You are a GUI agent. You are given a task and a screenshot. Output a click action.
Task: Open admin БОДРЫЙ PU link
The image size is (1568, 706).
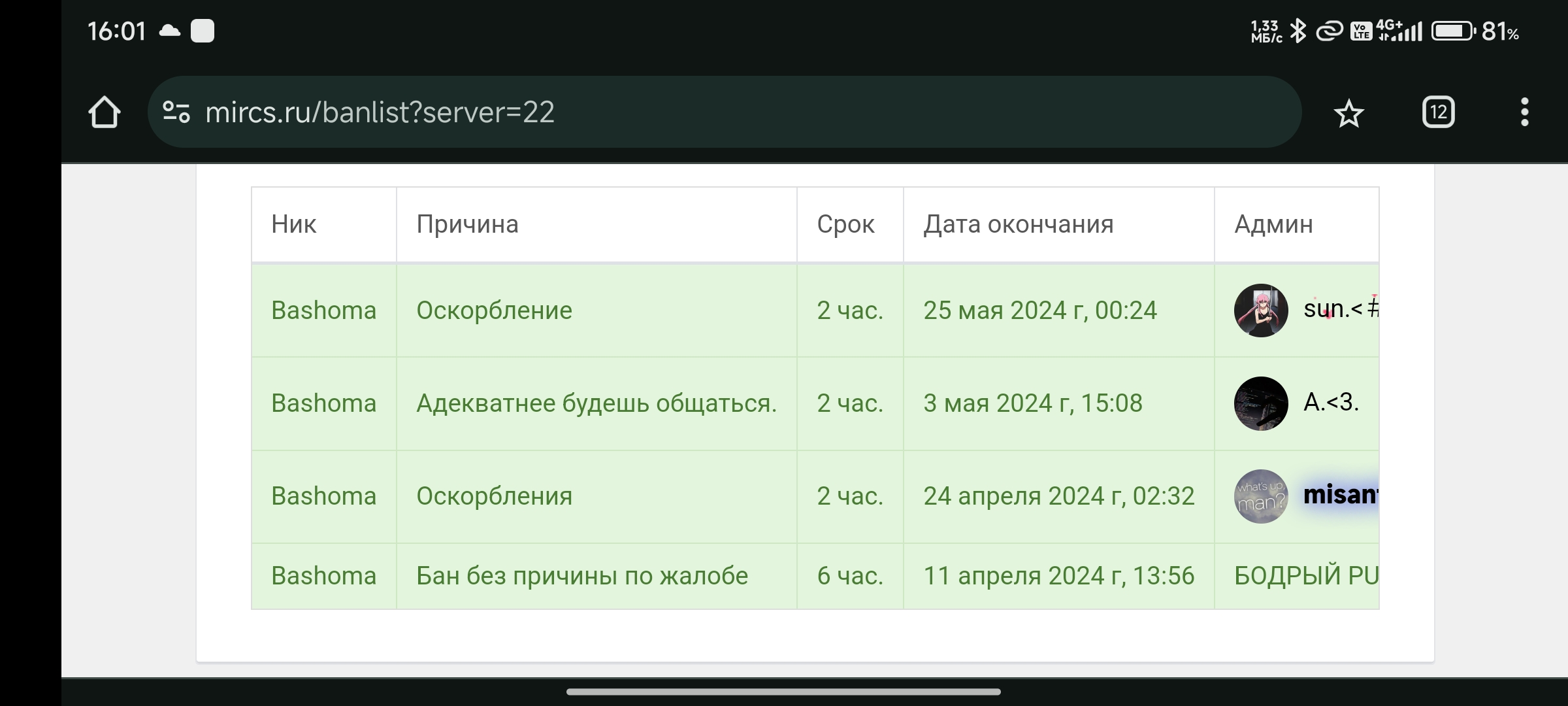(1305, 576)
